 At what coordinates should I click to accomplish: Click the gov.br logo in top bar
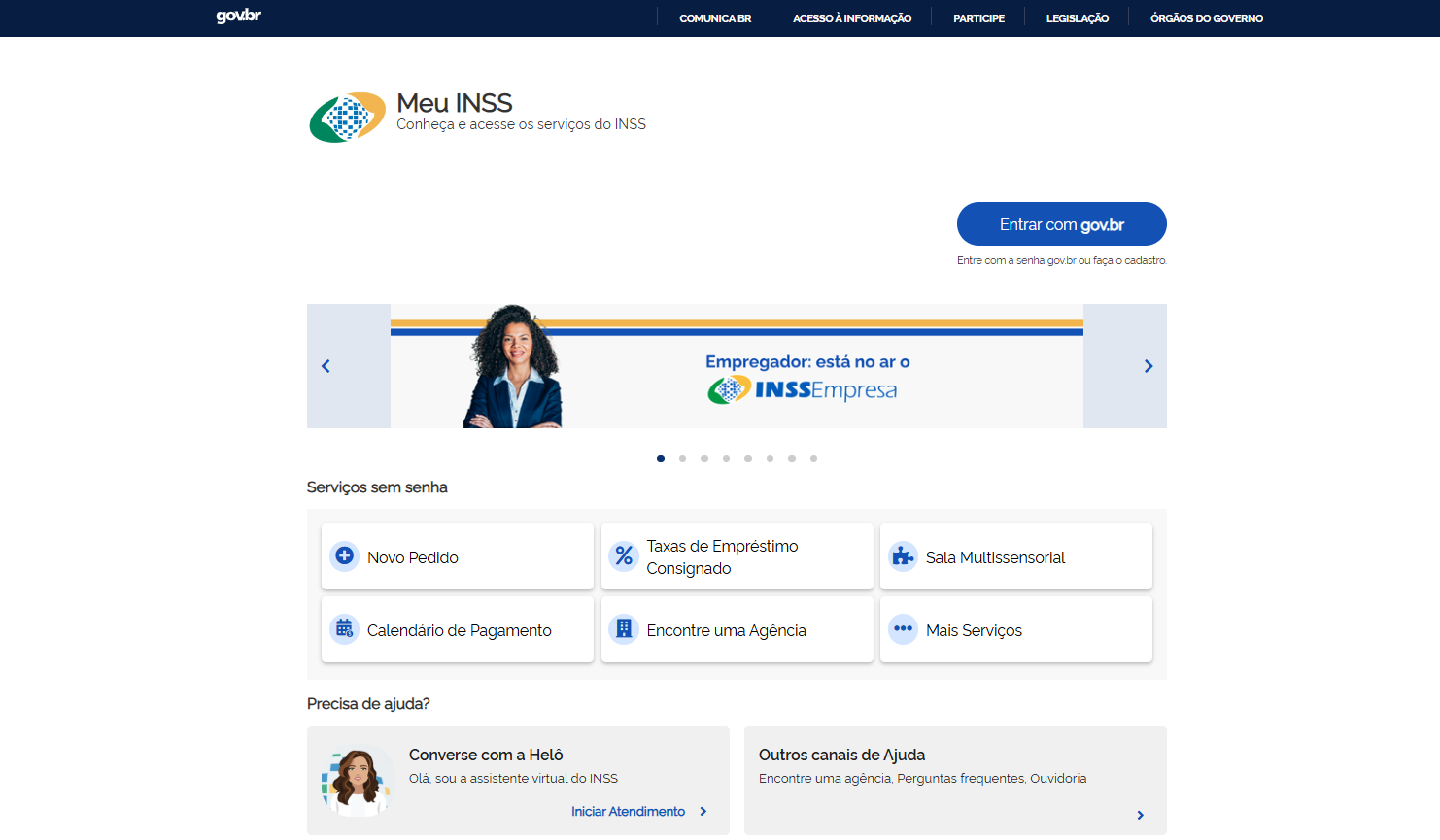point(238,17)
